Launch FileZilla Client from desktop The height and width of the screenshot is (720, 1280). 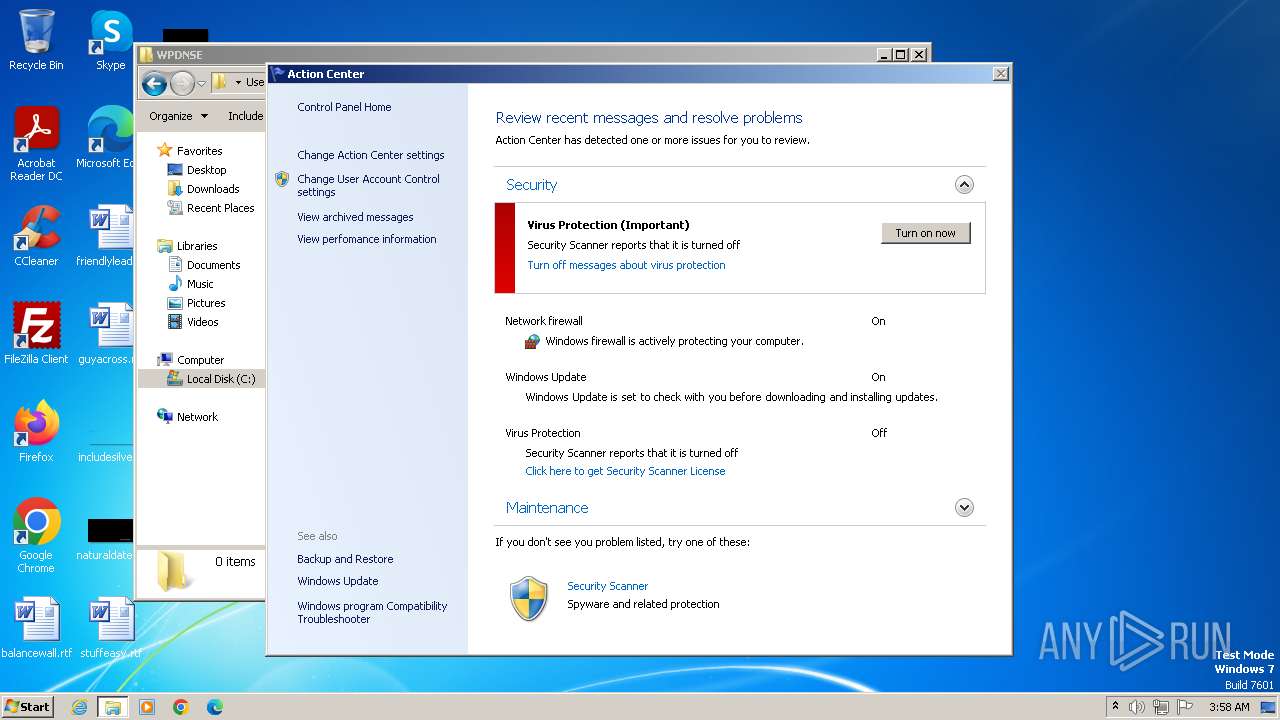point(36,334)
